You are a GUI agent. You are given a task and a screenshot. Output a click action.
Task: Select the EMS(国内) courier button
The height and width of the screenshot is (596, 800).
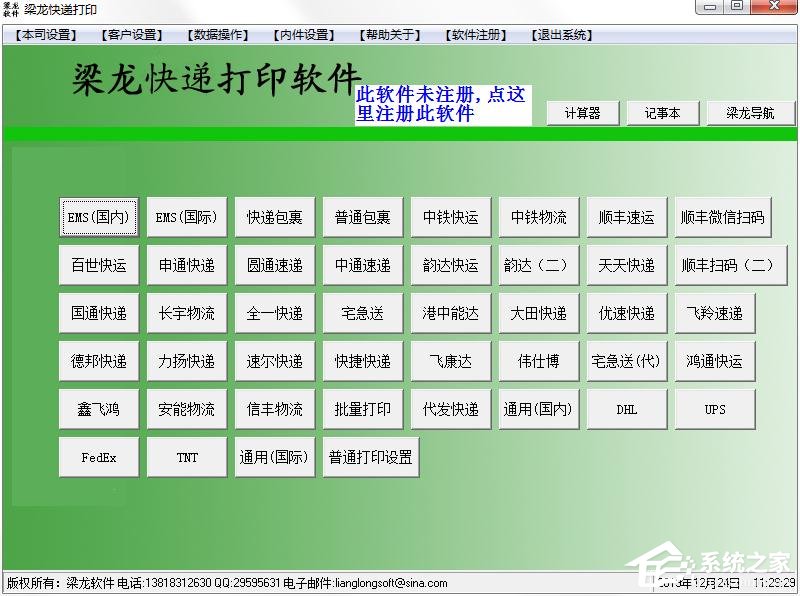98,217
